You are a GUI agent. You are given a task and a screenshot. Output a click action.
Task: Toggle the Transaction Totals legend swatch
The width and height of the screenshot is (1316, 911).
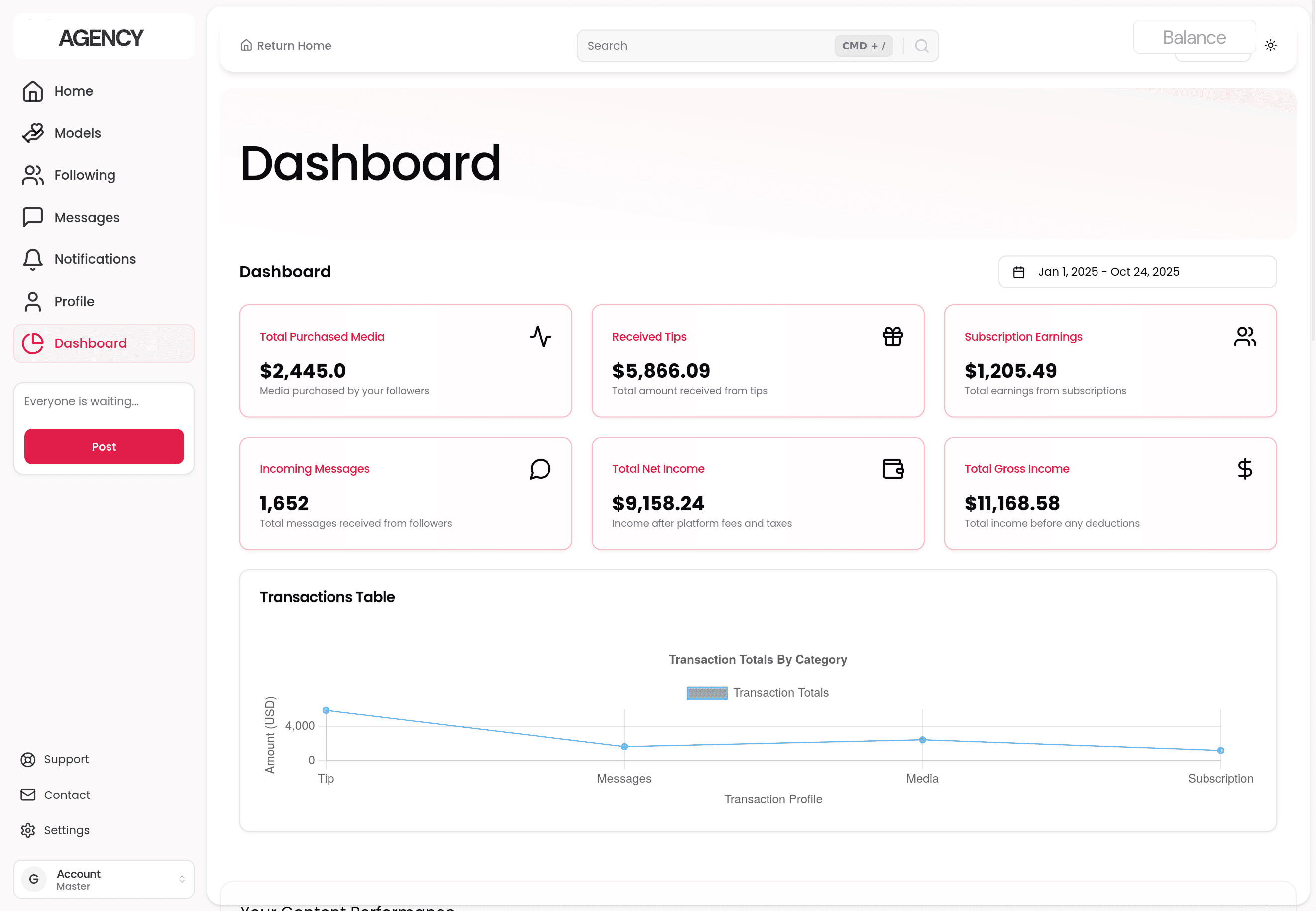706,693
